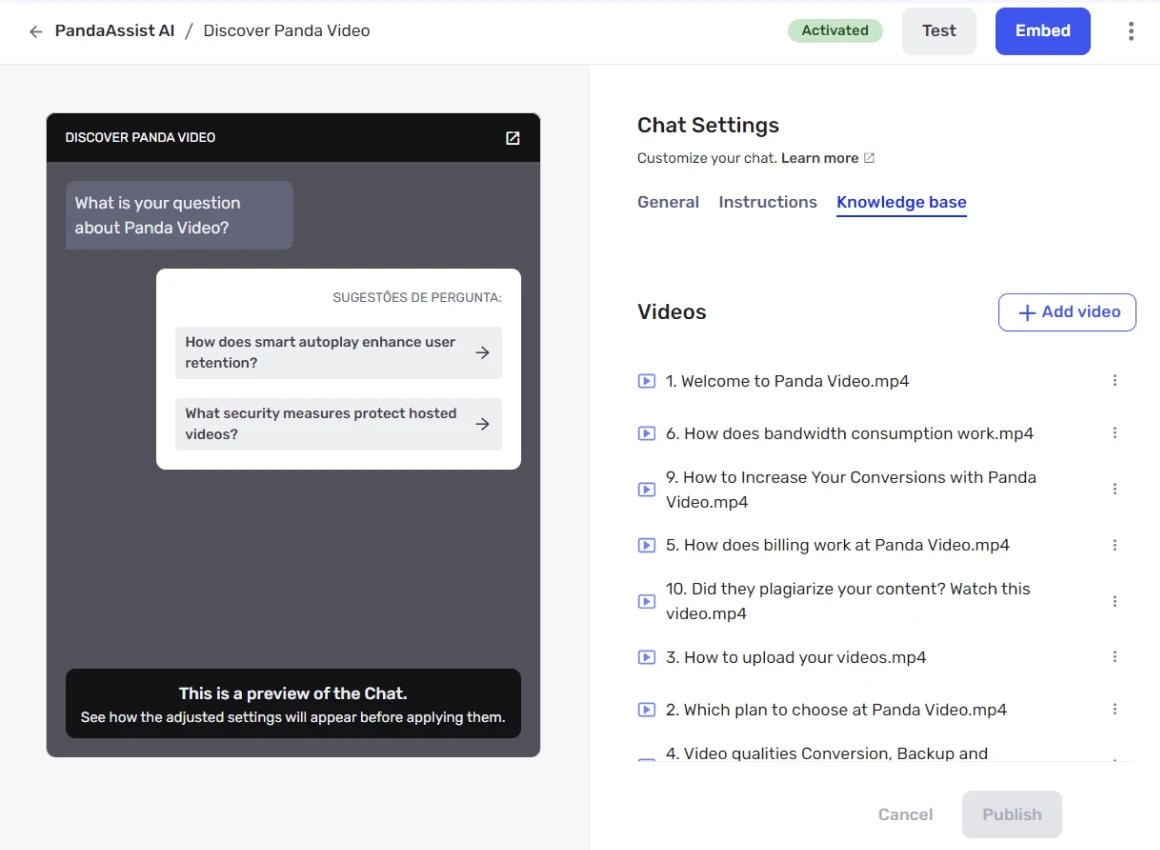1160x850 pixels.
Task: Open options menu for upload your videos.mp4
Action: tap(1115, 657)
